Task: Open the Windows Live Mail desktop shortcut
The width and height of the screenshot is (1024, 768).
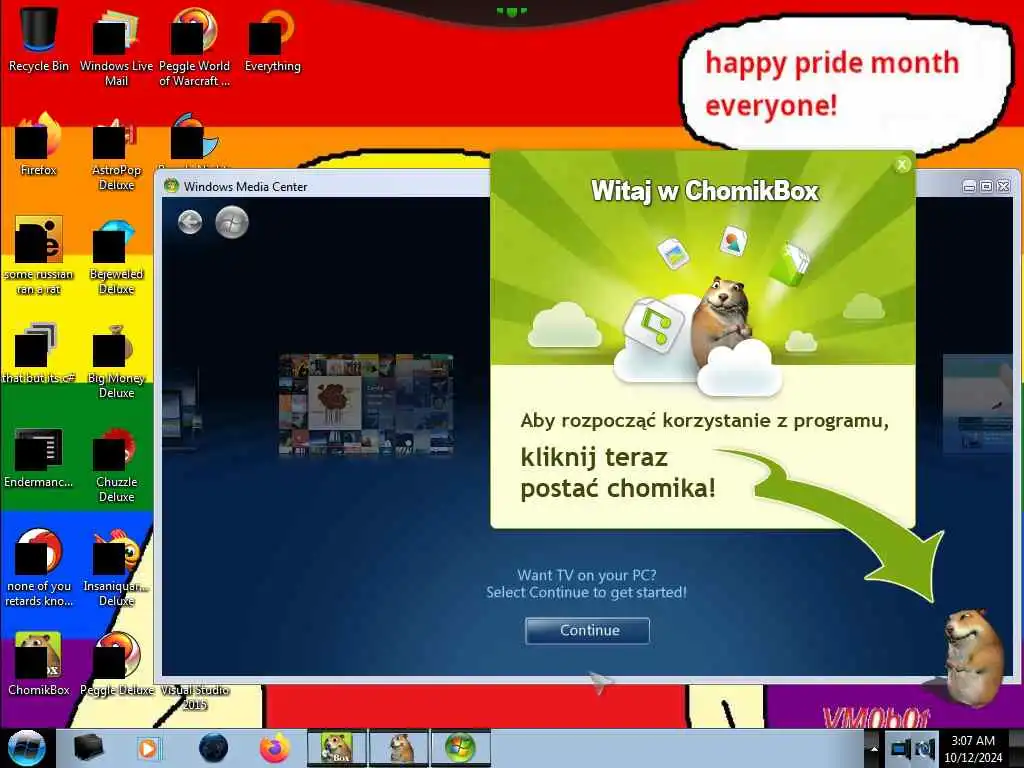Action: point(116,47)
